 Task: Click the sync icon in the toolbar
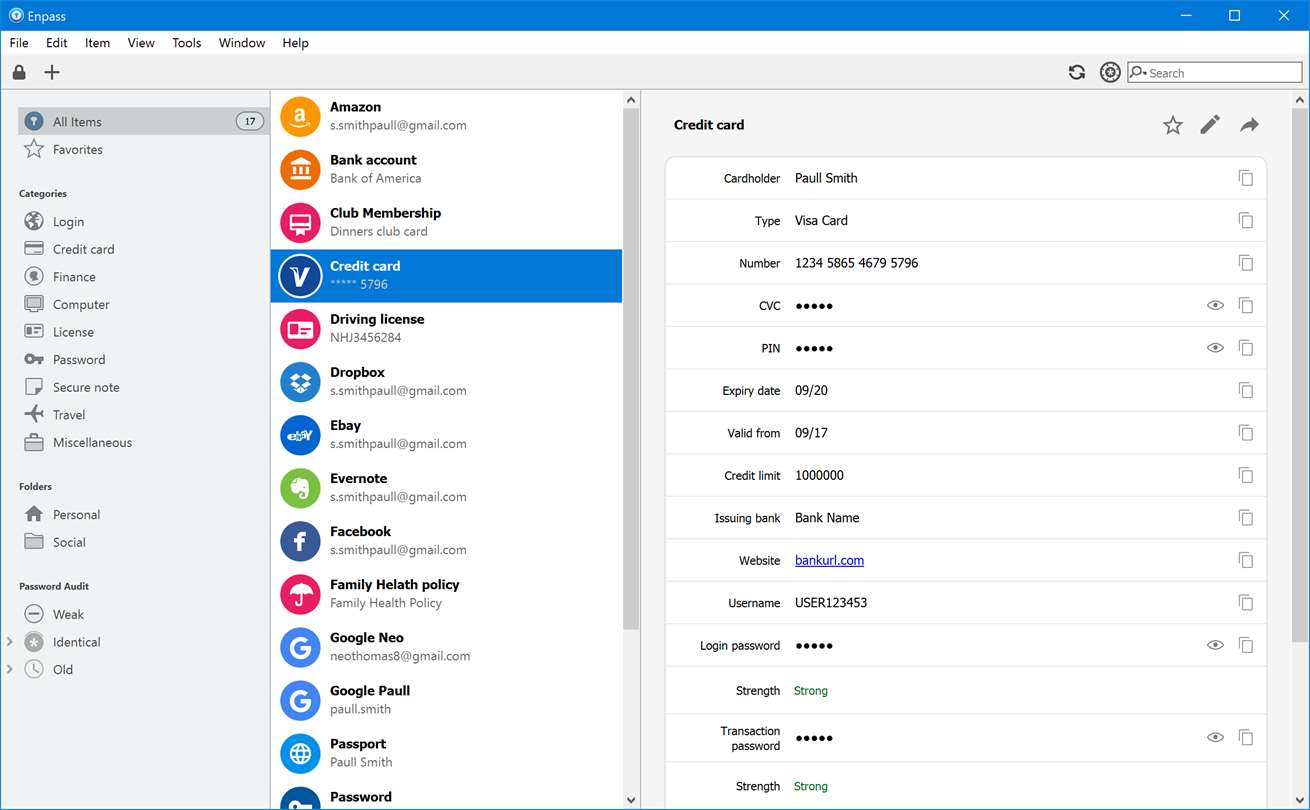[1077, 72]
